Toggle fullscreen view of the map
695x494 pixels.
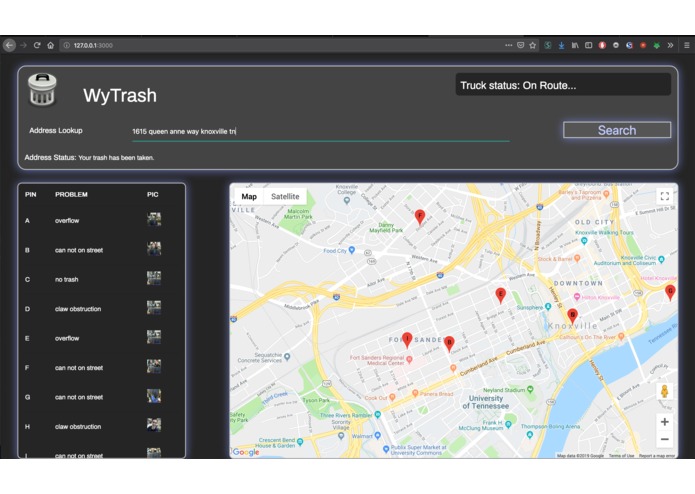pos(664,196)
